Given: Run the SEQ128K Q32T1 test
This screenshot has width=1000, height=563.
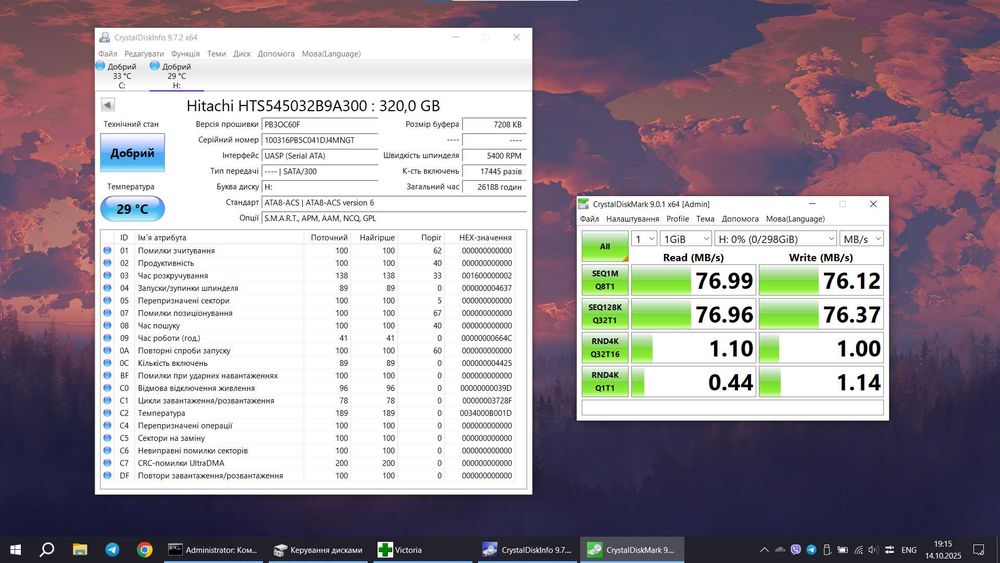Looking at the screenshot, I should (x=605, y=314).
